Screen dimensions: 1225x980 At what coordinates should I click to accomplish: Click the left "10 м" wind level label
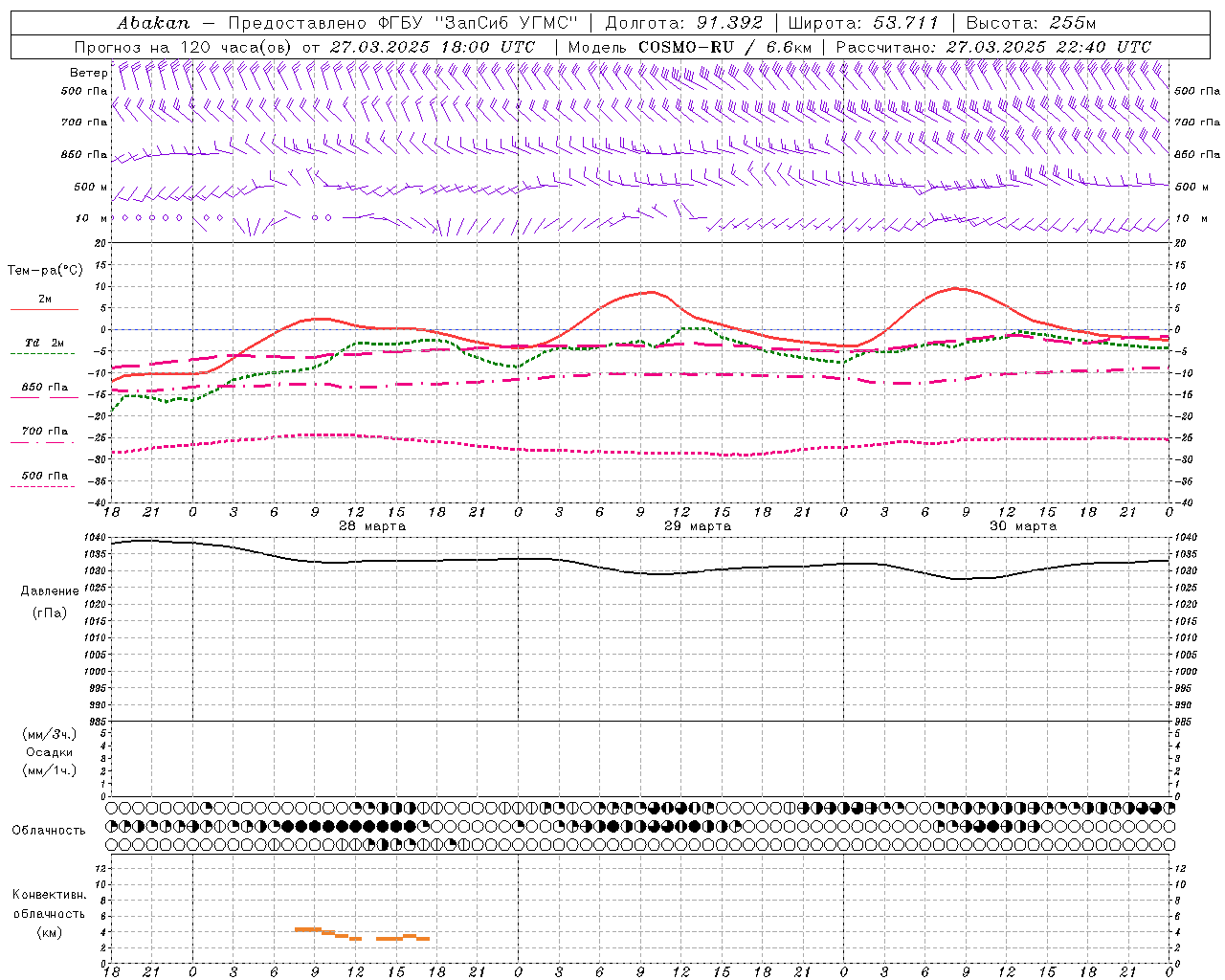[x=92, y=218]
